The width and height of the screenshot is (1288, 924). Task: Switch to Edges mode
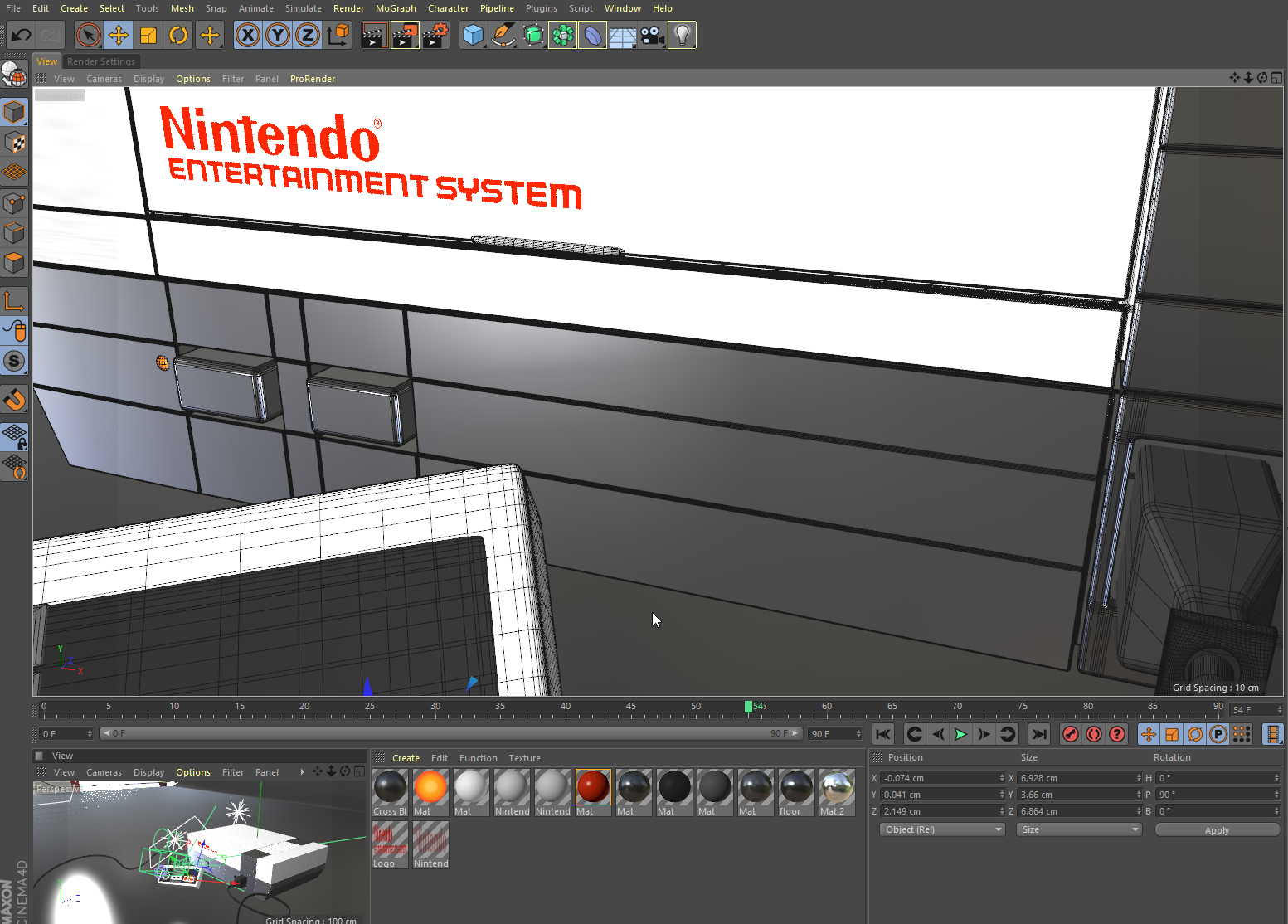click(14, 233)
